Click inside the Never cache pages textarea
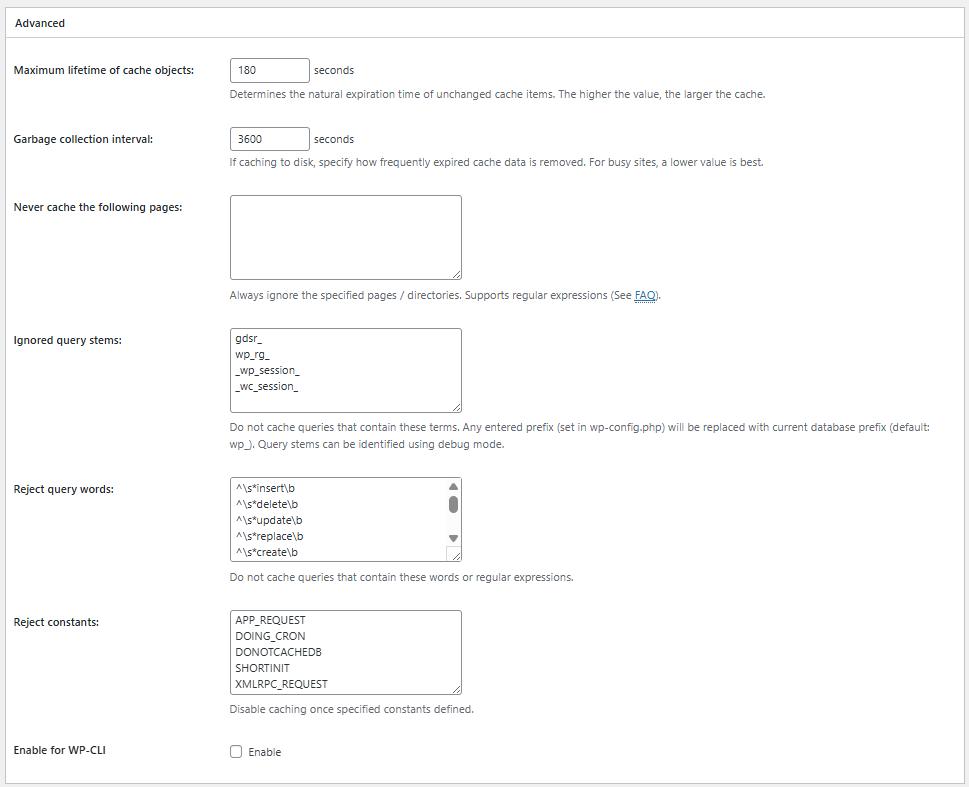Image resolution: width=969 pixels, height=787 pixels. click(x=345, y=237)
